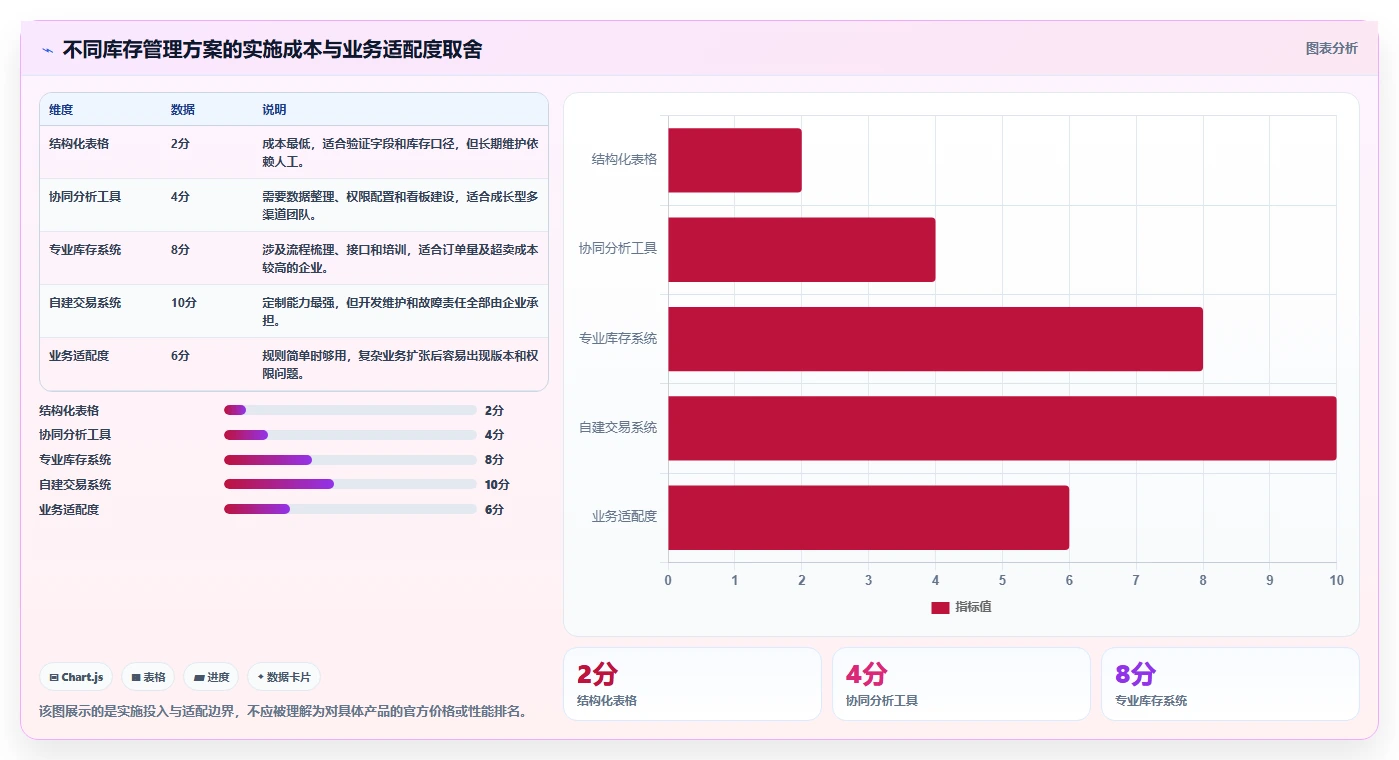Viewport: 1399px width, 760px height.
Task: Click the 专业库存系统 progress bar
Action: 350,460
